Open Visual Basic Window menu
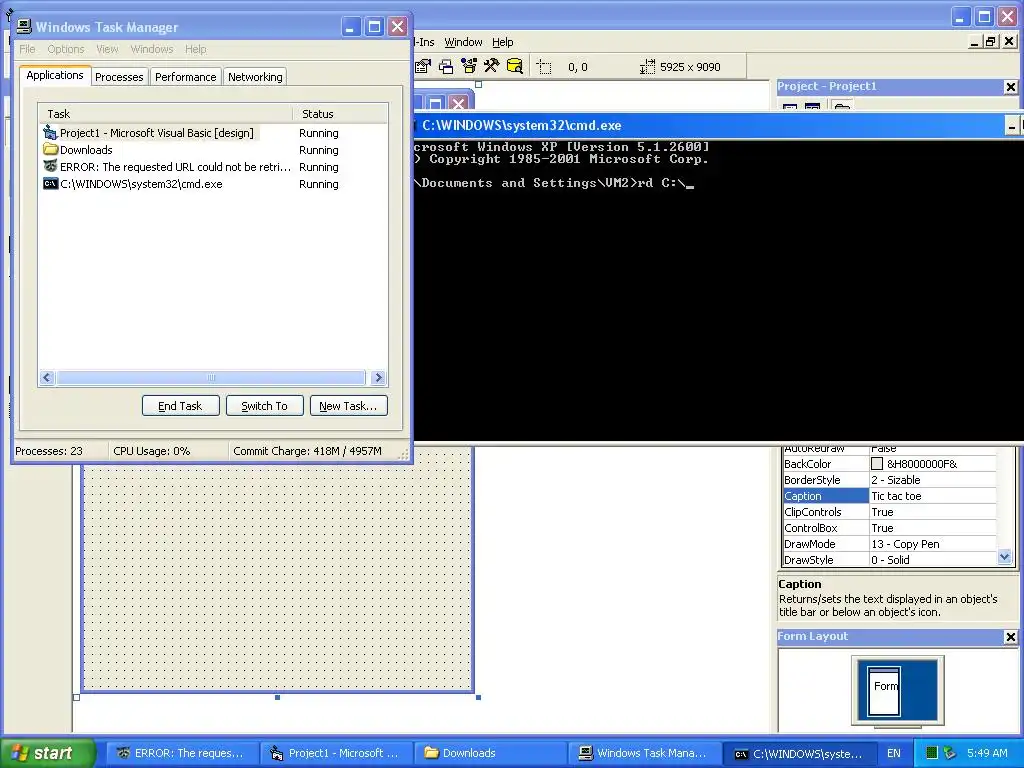The width and height of the screenshot is (1024, 768). pyautogui.click(x=463, y=42)
